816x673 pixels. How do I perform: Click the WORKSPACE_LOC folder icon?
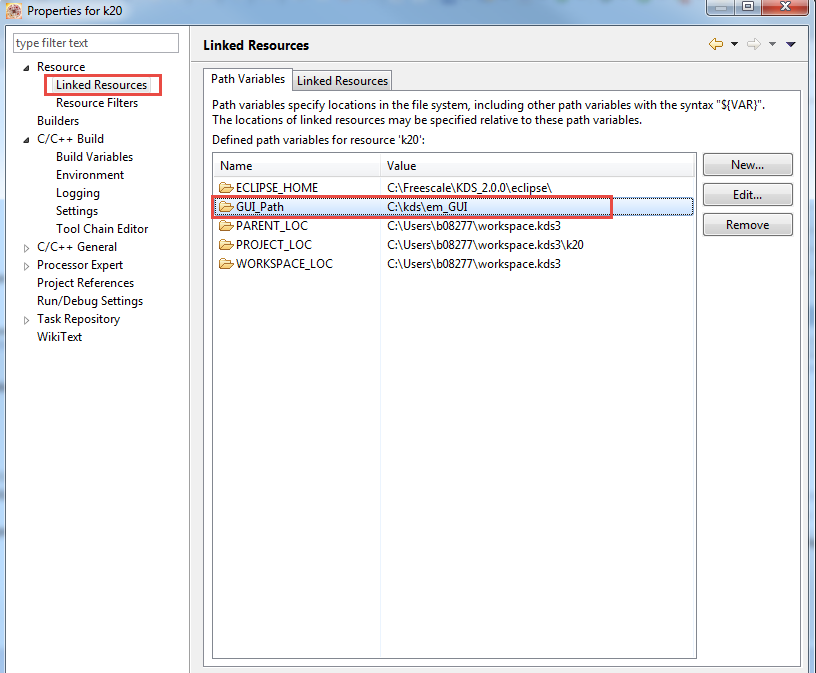[x=226, y=264]
